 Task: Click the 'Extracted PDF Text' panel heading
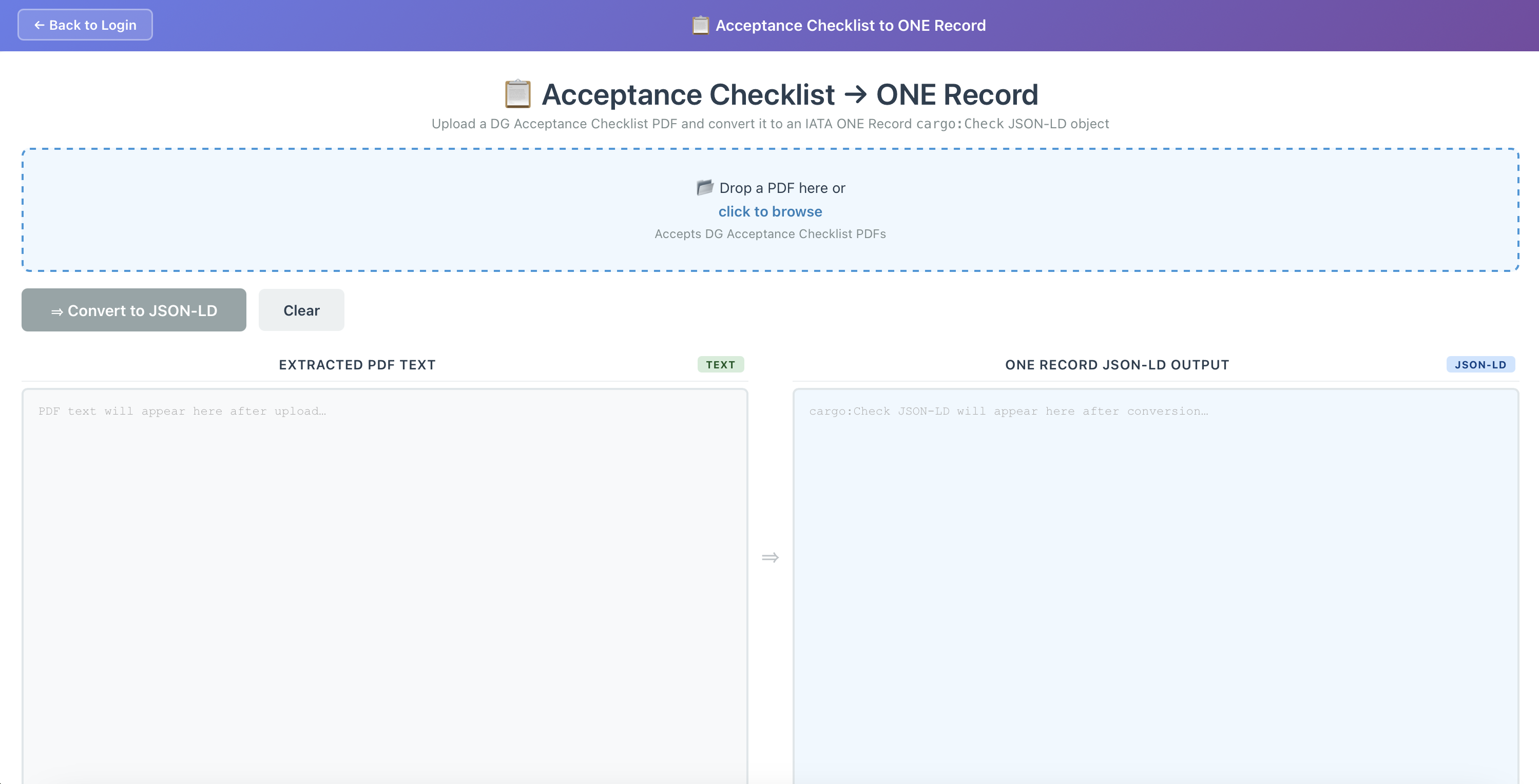[x=357, y=365]
